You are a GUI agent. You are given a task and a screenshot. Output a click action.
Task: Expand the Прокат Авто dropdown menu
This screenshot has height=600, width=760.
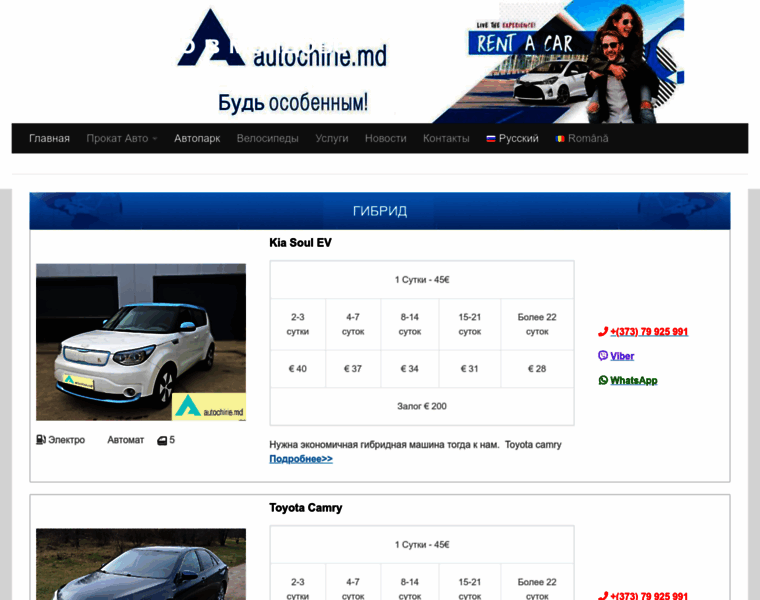122,139
